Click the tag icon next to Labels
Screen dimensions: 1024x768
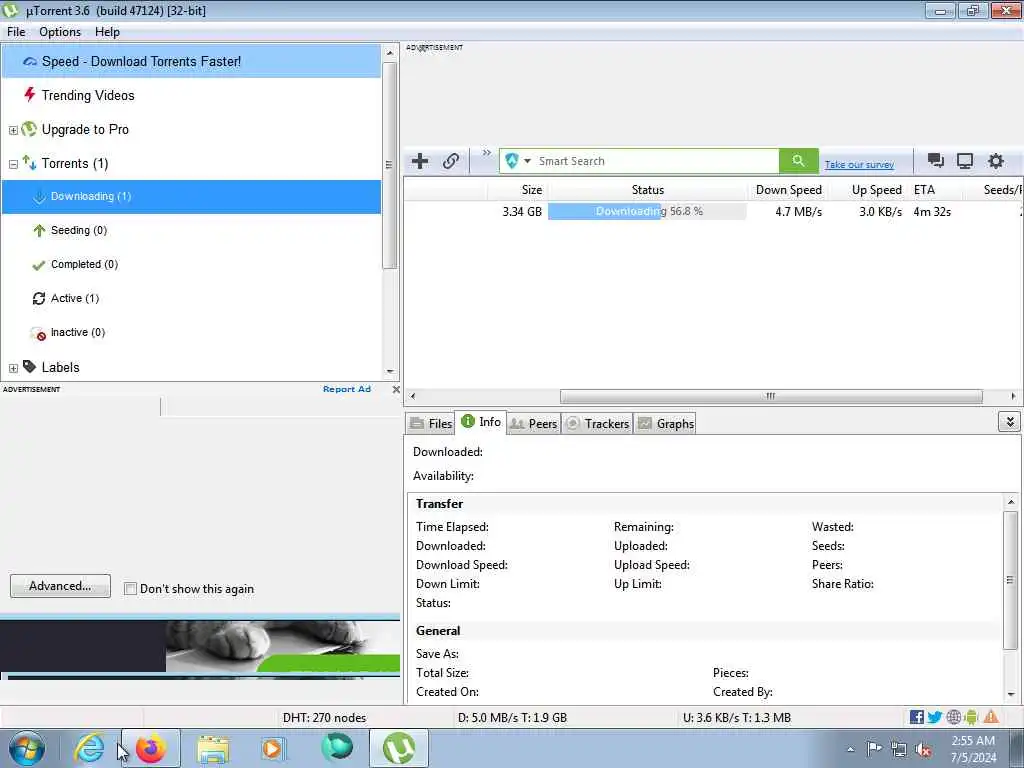click(x=29, y=366)
